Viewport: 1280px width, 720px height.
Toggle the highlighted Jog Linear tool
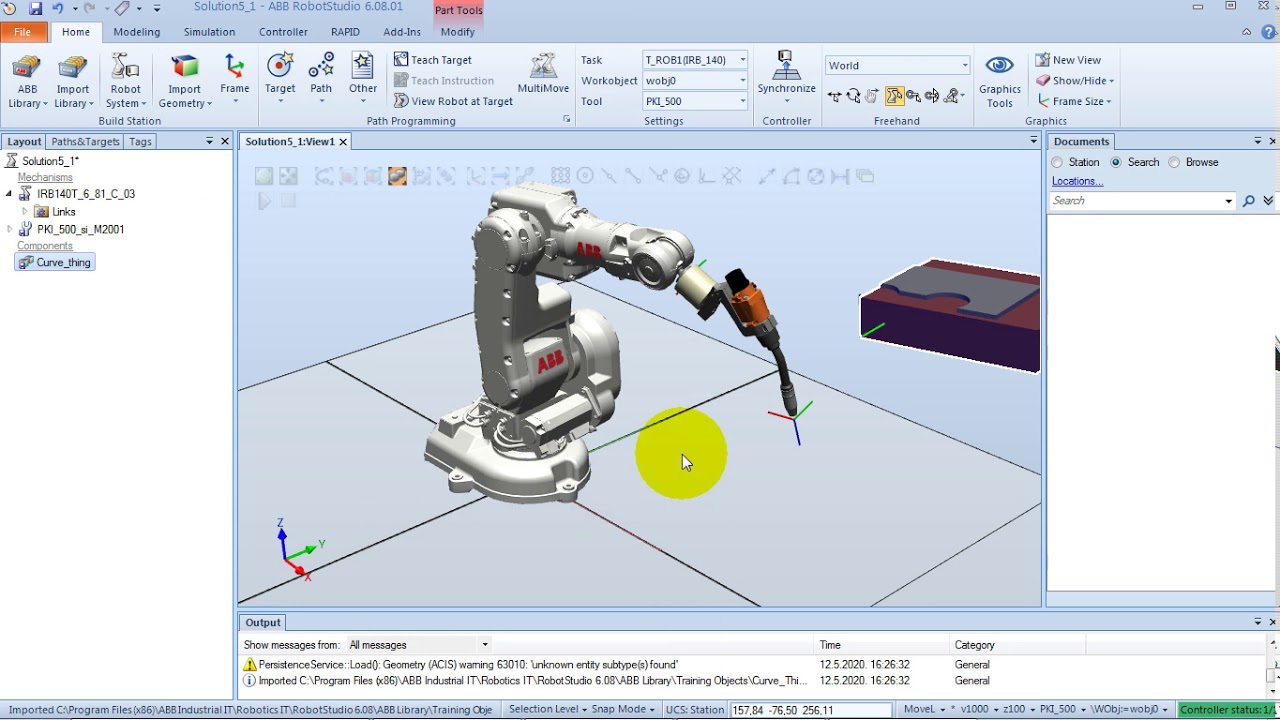pyautogui.click(x=894, y=96)
